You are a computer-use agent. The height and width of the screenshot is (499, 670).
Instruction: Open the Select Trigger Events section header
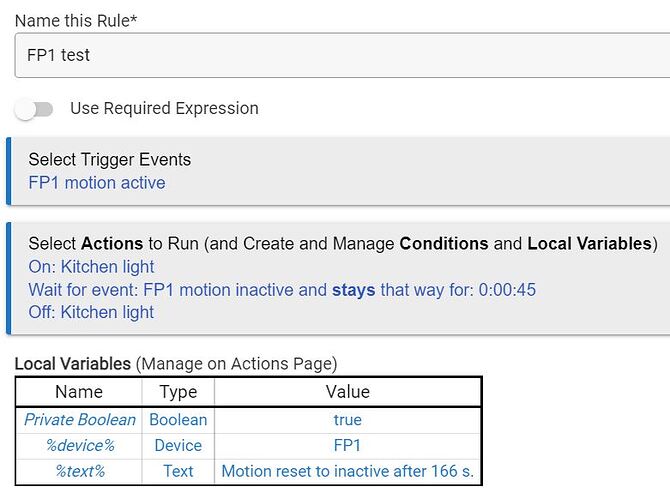click(x=109, y=160)
